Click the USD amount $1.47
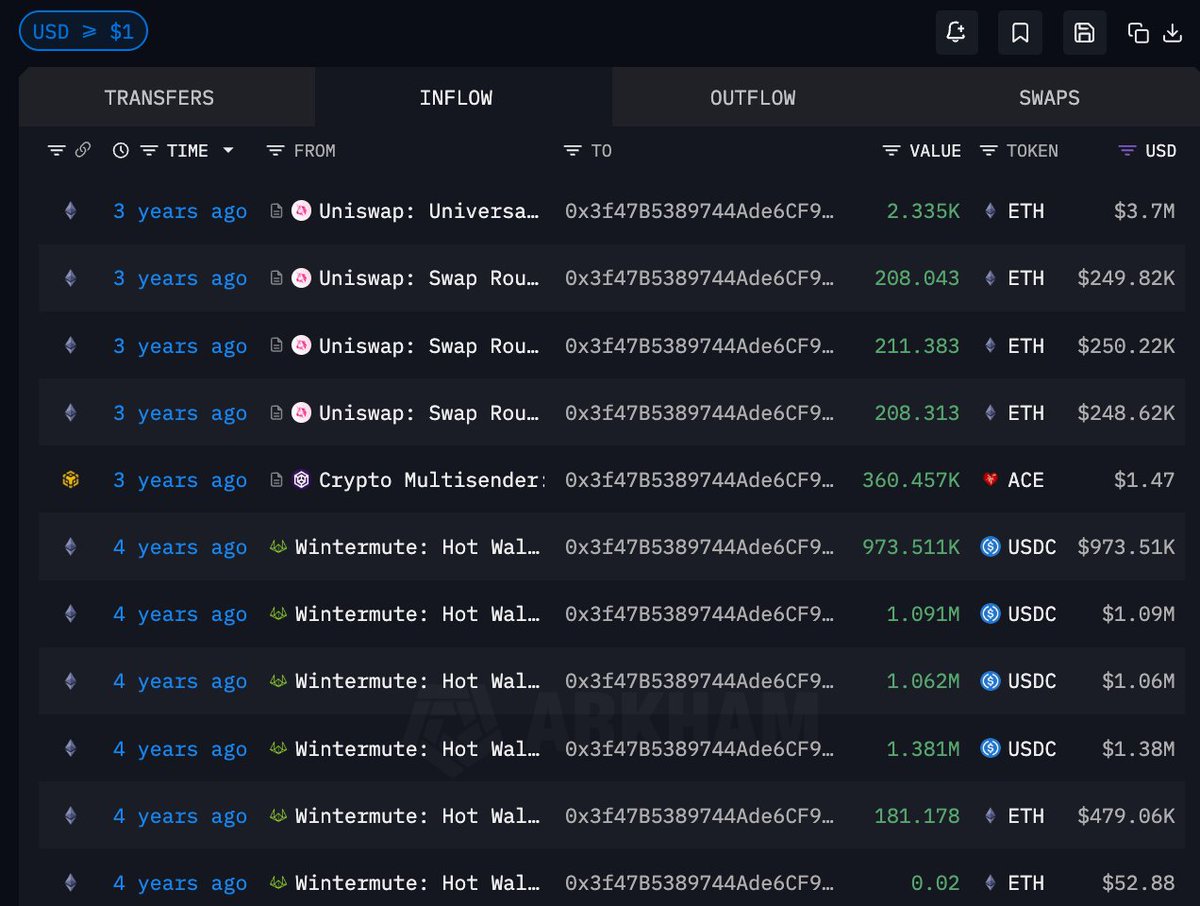The width and height of the screenshot is (1200, 906). tap(1144, 480)
